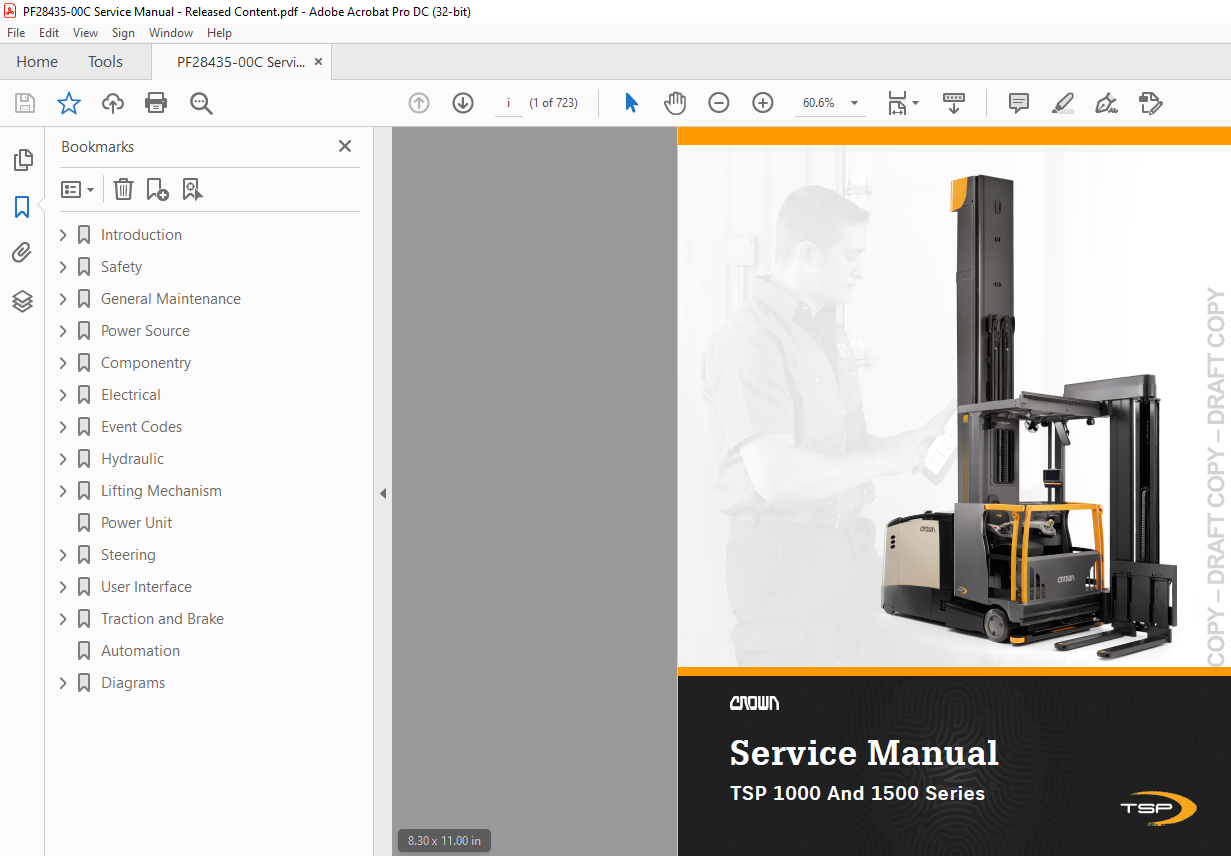Screen dimensions: 1231x856
Task: Expand the Electrical bookmark
Action: tap(63, 395)
